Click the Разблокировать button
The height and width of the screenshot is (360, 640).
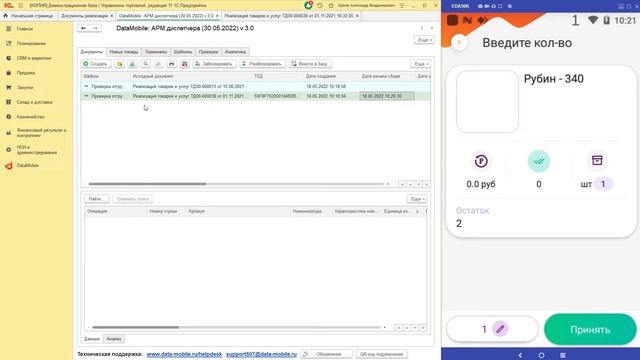tap(262, 64)
